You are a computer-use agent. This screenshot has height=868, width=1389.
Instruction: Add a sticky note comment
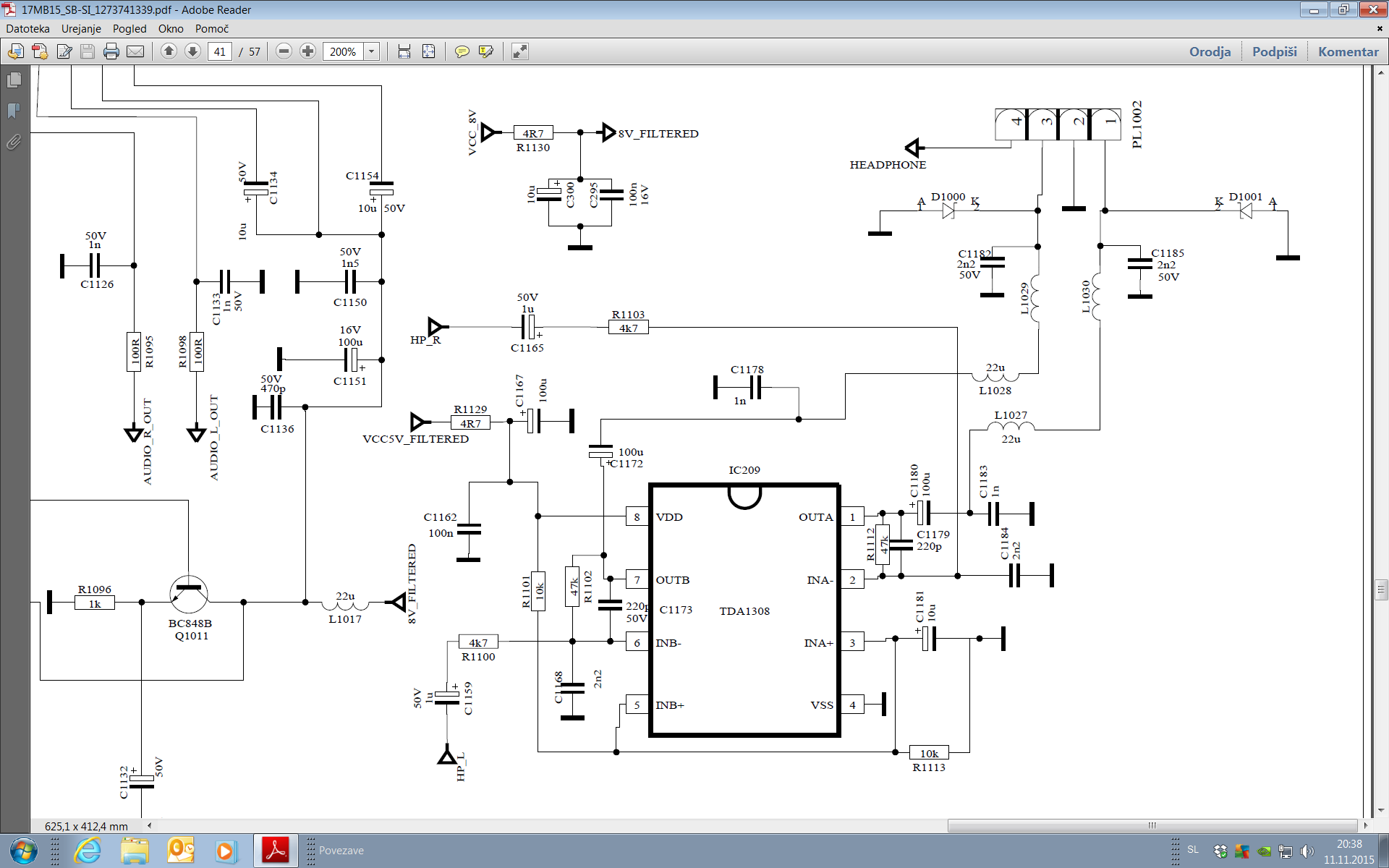click(x=462, y=51)
